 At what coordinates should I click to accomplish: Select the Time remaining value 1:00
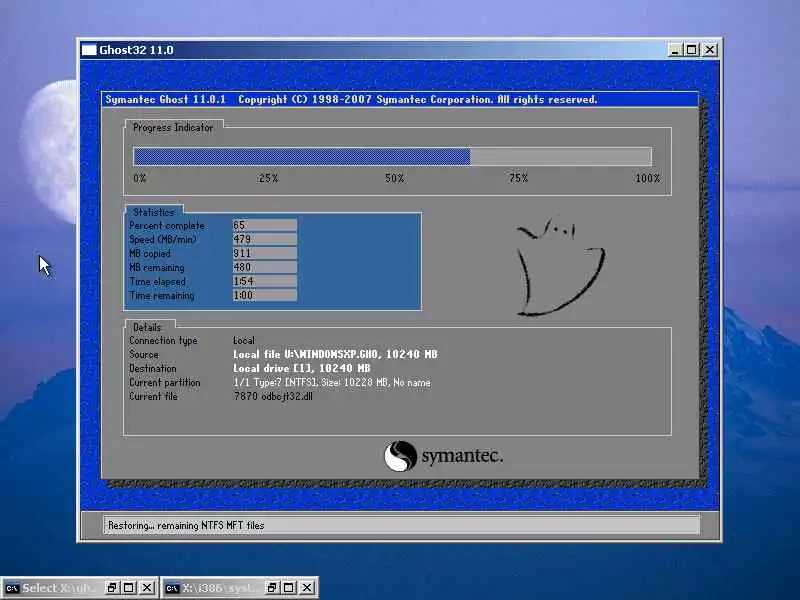point(265,295)
